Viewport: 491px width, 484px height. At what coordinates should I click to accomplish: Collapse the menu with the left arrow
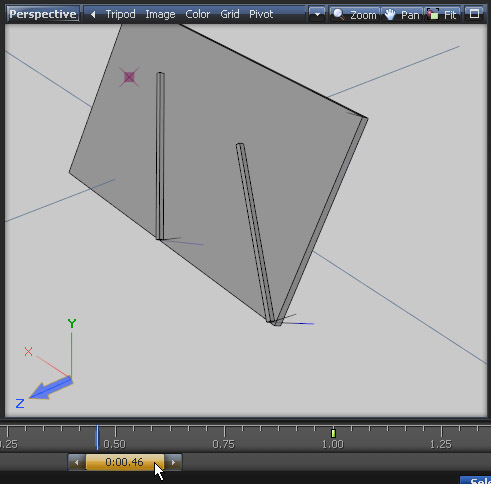[x=93, y=14]
